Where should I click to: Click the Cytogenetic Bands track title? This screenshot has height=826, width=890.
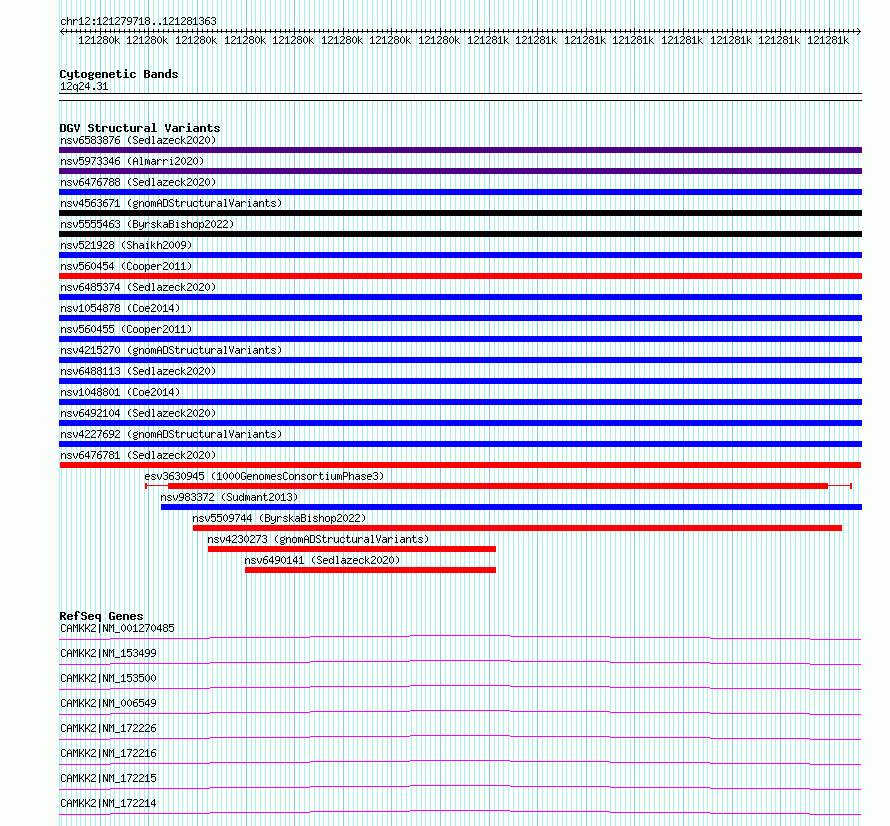[119, 74]
